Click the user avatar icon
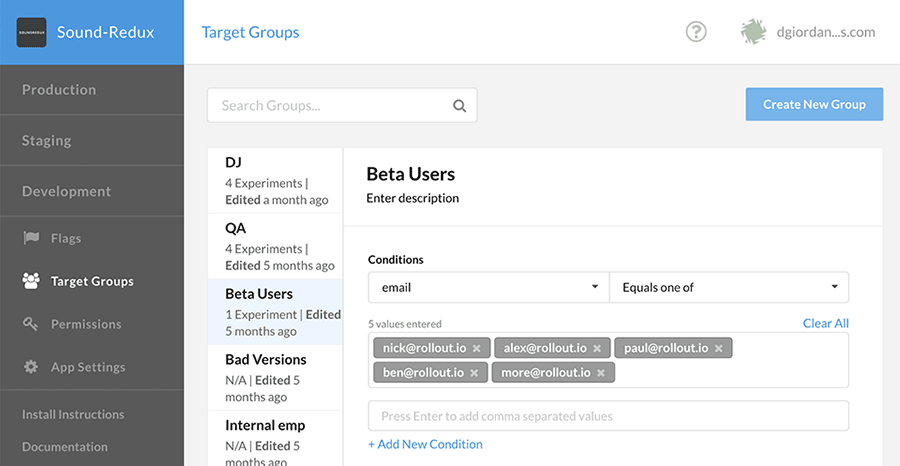The width and height of the screenshot is (900, 466). (753, 32)
